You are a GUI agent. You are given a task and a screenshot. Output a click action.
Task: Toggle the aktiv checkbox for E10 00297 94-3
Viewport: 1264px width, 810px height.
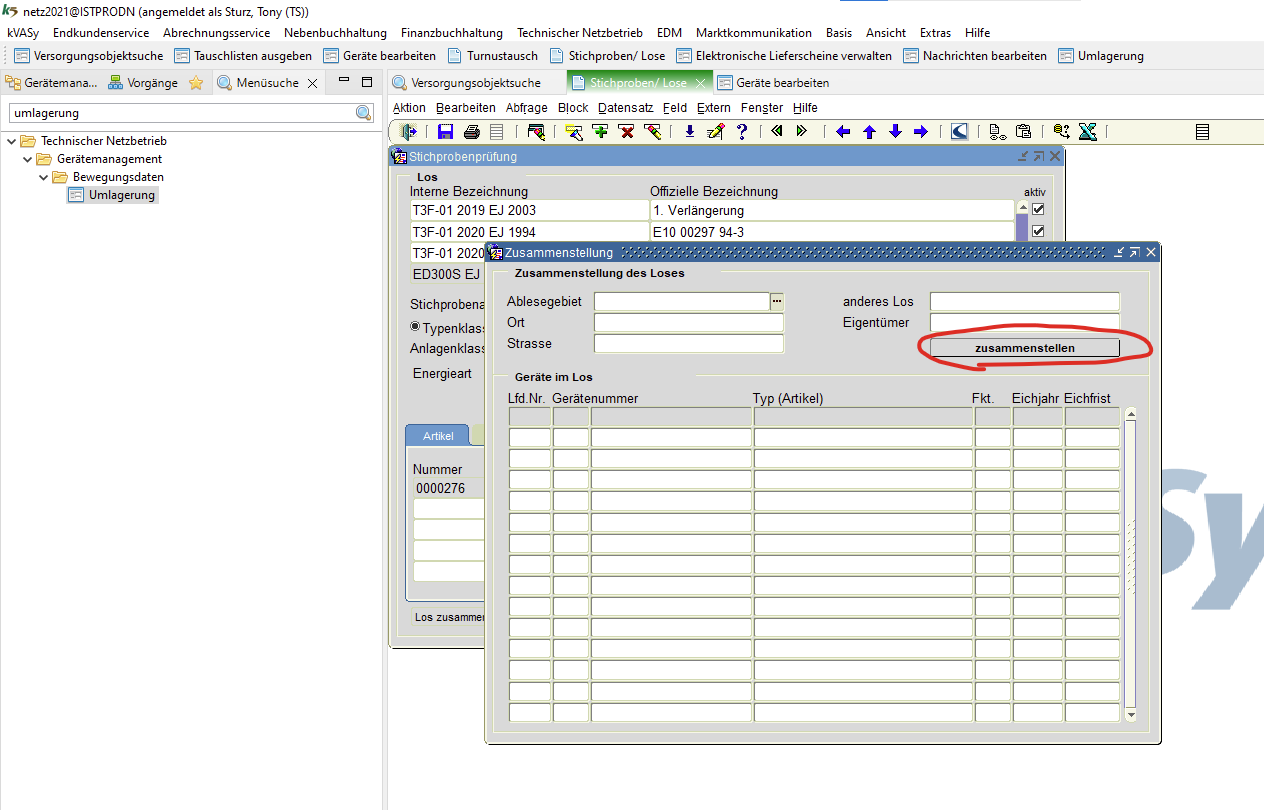tap(1038, 232)
